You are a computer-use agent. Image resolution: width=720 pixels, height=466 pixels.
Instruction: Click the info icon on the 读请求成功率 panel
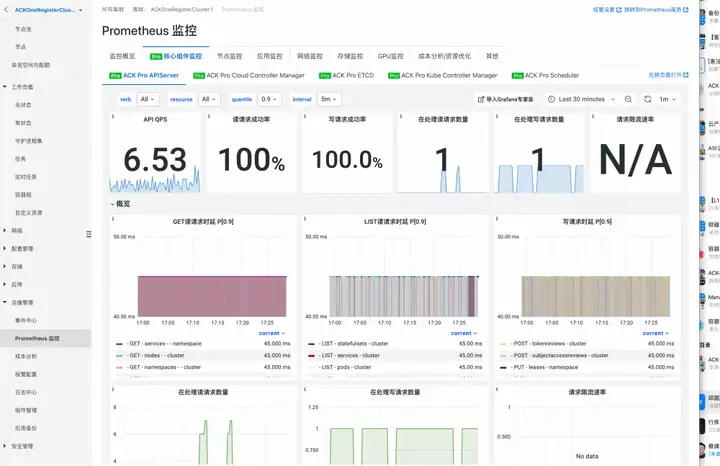pyautogui.click(x=209, y=116)
